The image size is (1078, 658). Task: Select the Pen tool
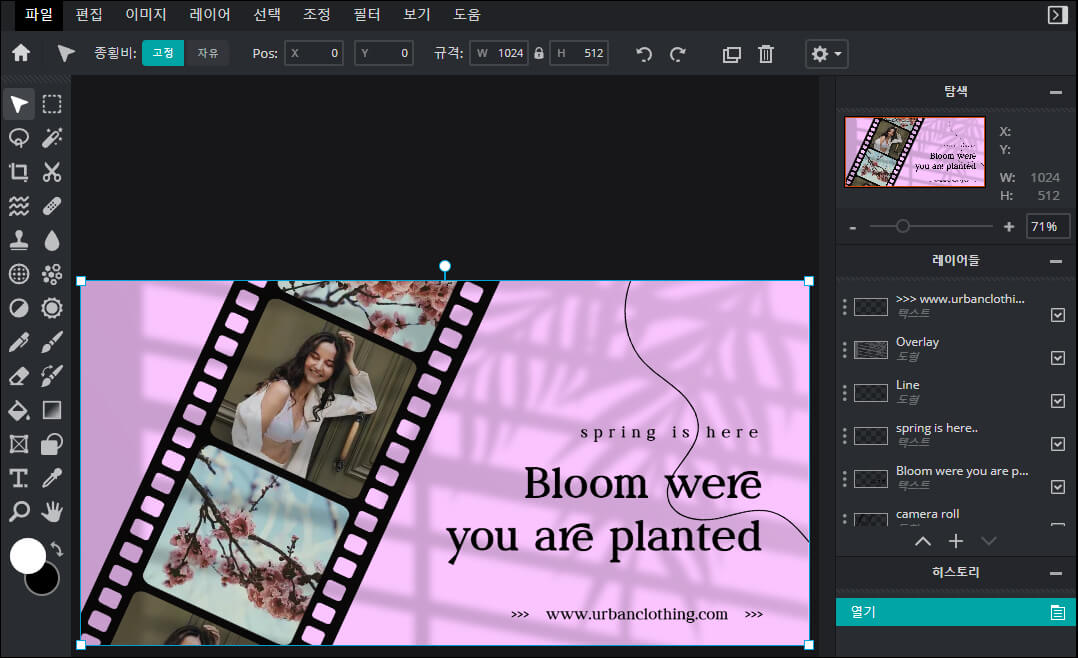tap(19, 342)
